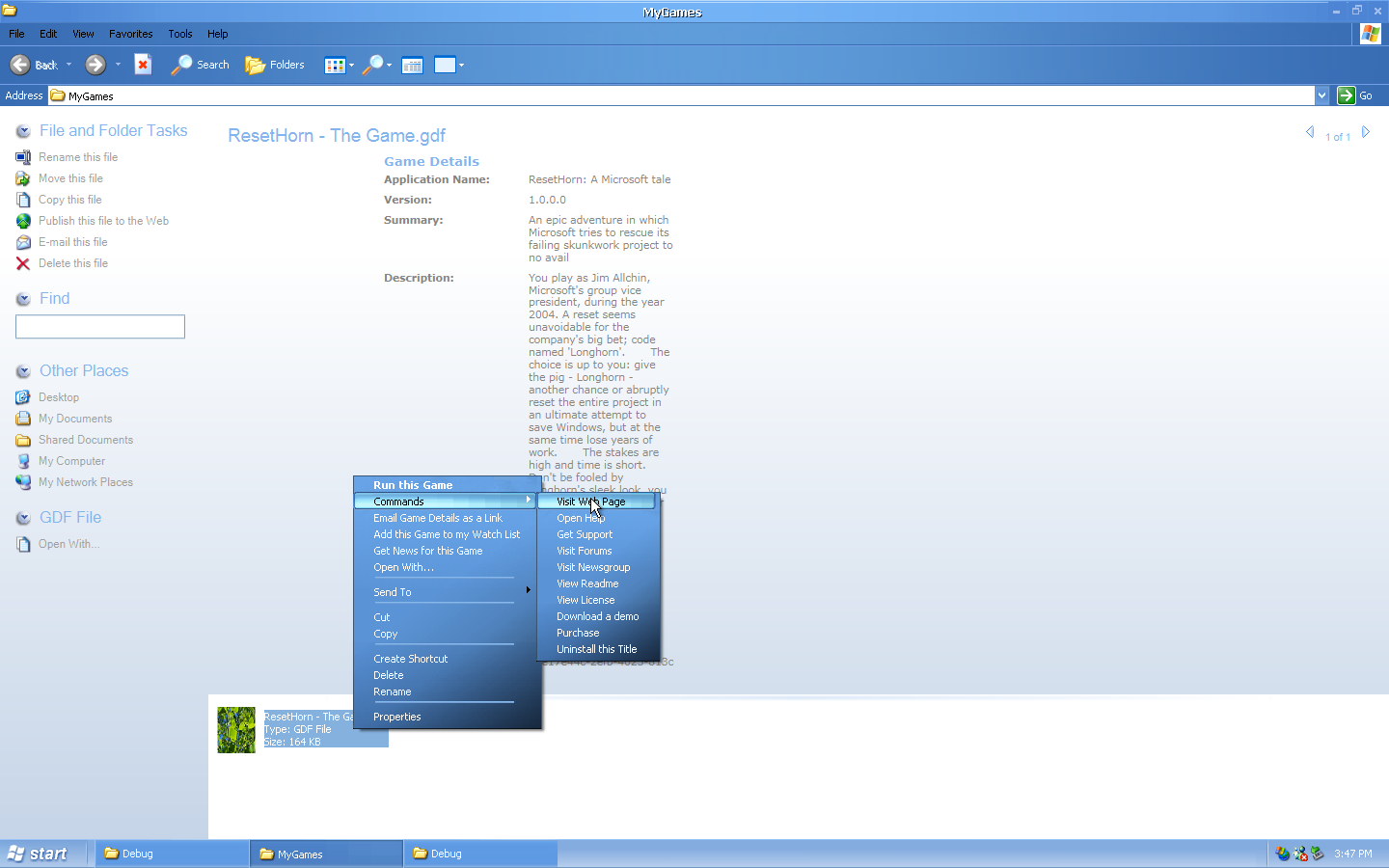This screenshot has height=868, width=1389.
Task: Go to My Documents in Other Places
Action: (75, 419)
